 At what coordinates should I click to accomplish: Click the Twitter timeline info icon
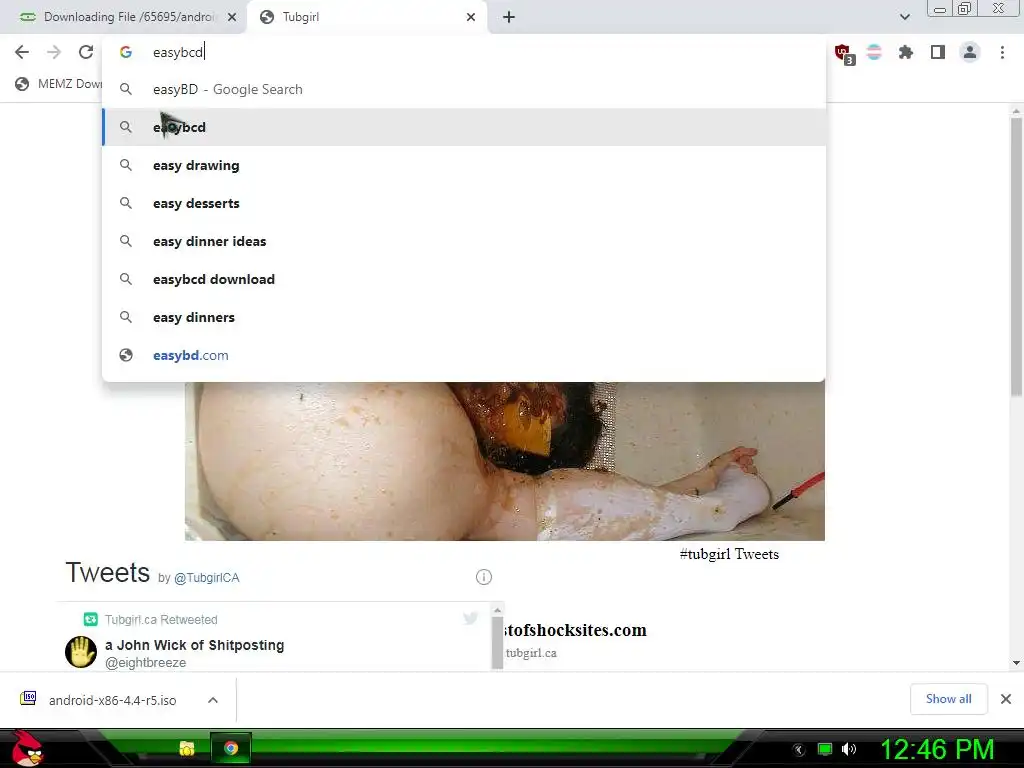483,577
